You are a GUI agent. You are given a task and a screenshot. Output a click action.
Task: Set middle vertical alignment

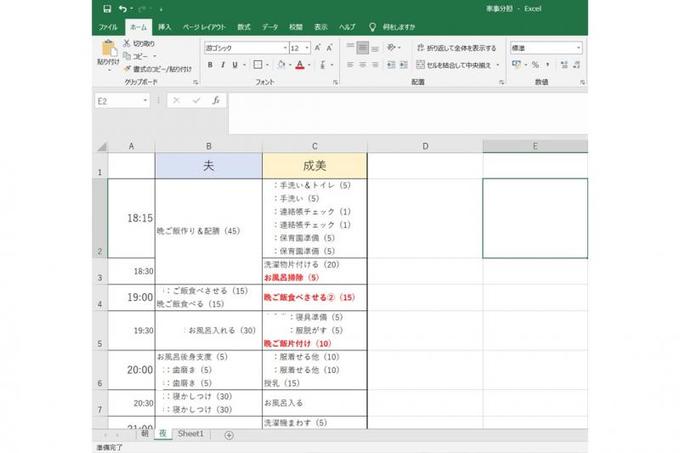click(x=363, y=47)
